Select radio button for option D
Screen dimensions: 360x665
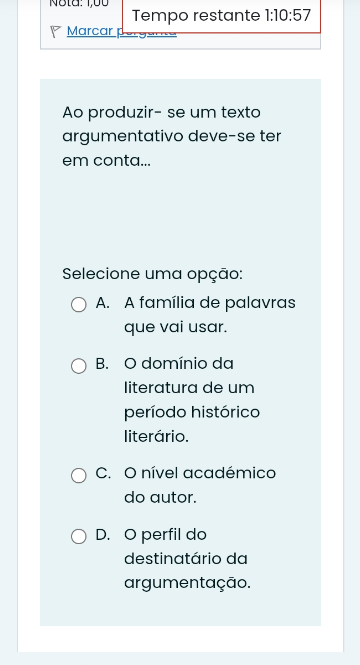point(78,536)
